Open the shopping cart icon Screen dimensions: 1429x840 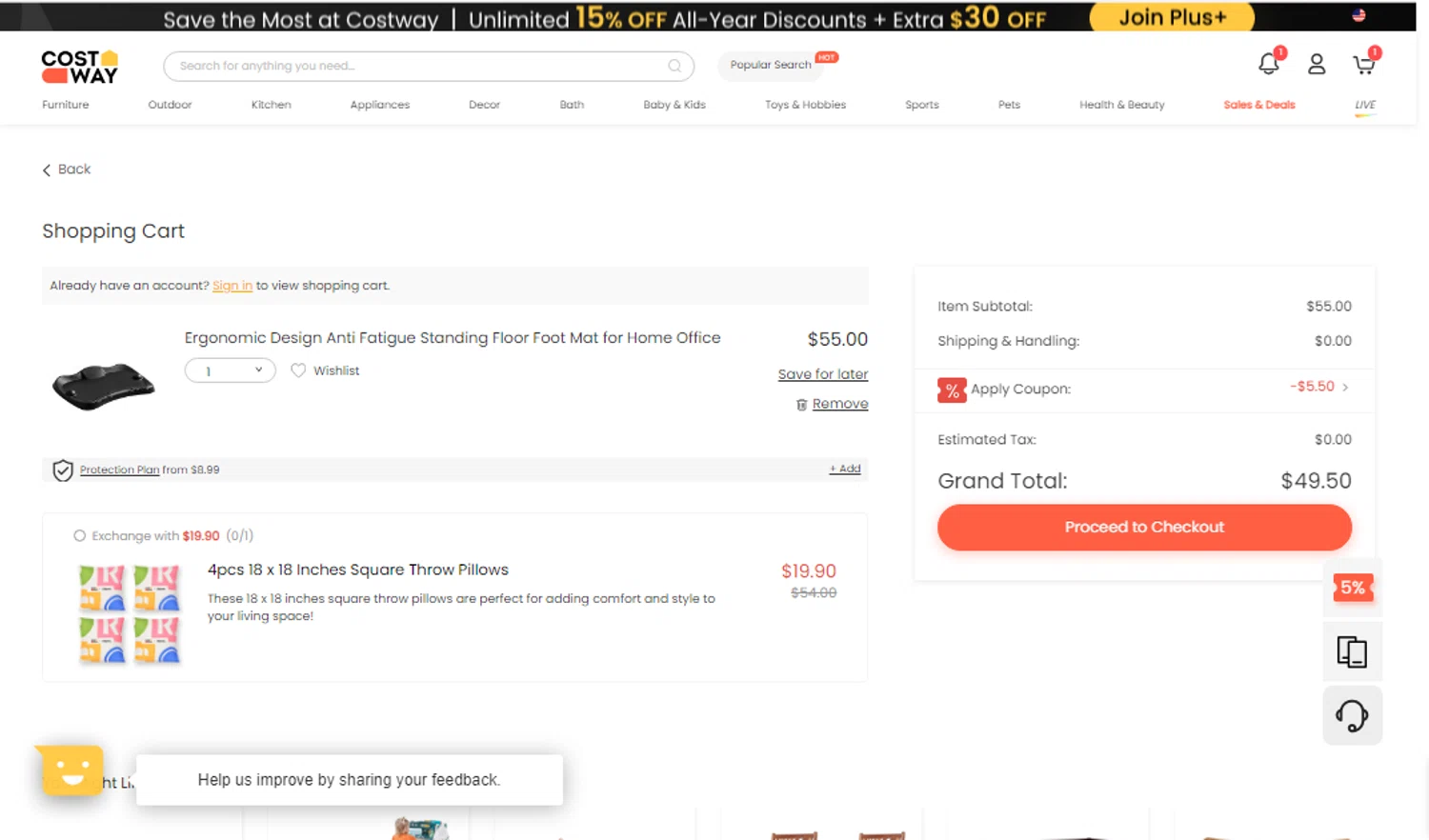1364,64
